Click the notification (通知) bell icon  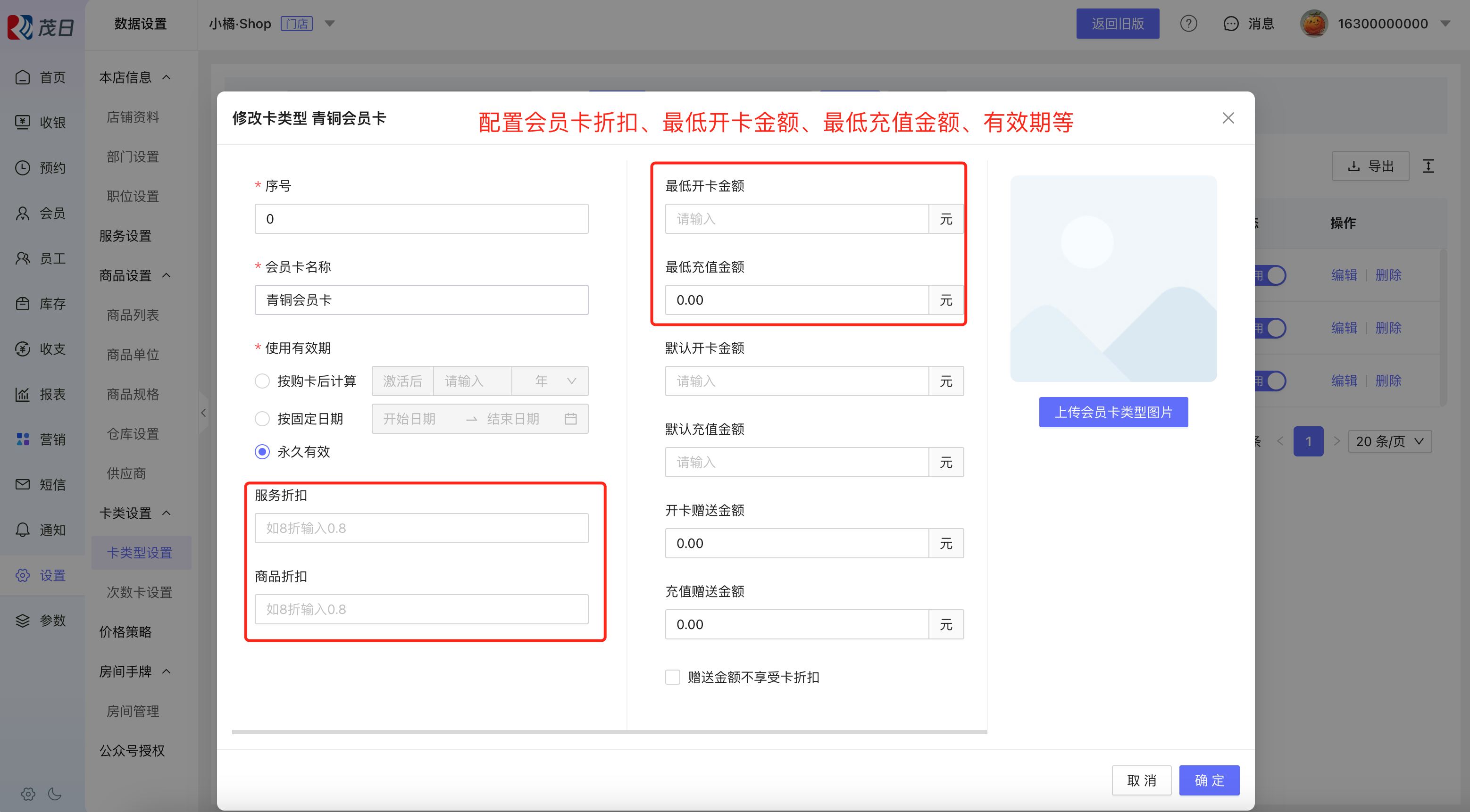pos(23,530)
